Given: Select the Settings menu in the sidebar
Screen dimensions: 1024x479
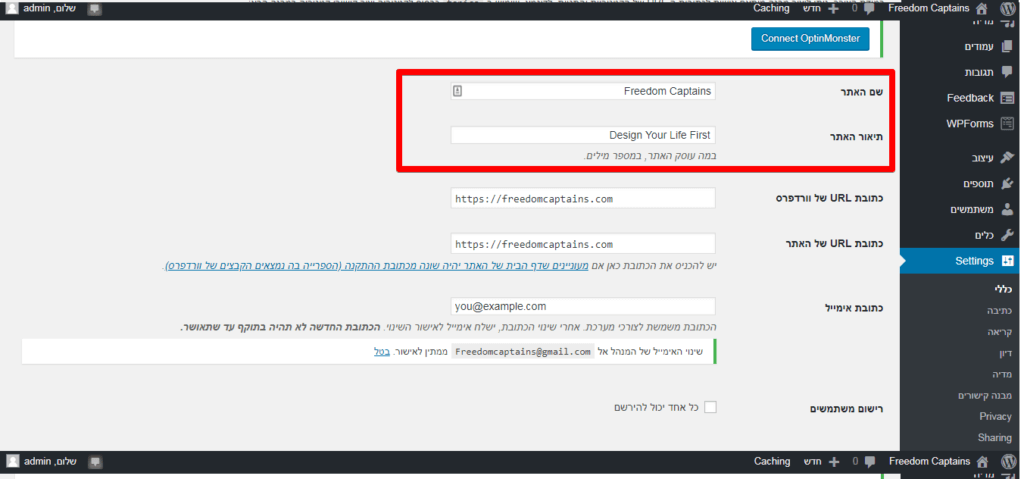Looking at the screenshot, I should (x=961, y=261).
